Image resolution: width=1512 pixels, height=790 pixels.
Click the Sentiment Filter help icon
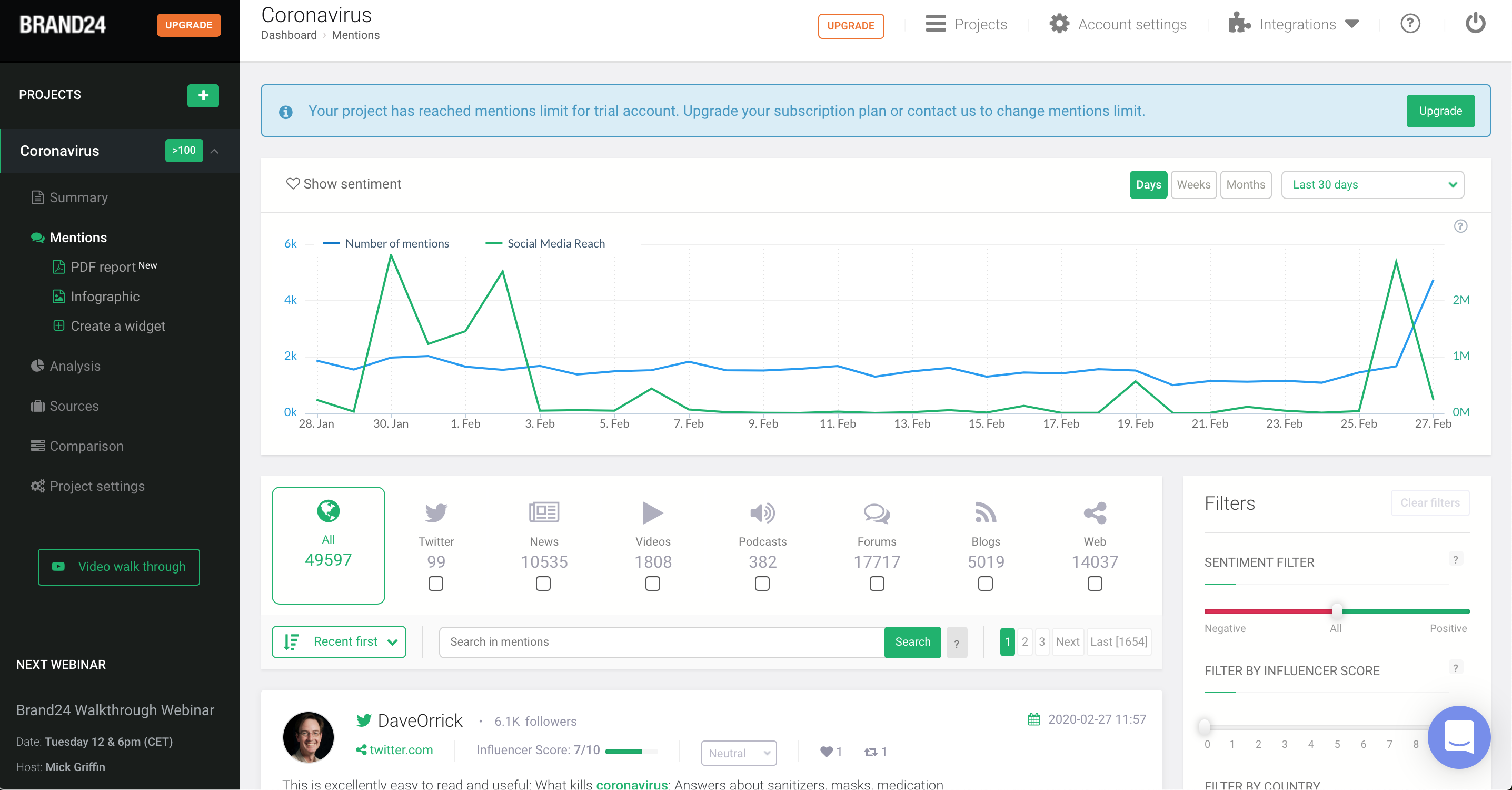point(1455,559)
